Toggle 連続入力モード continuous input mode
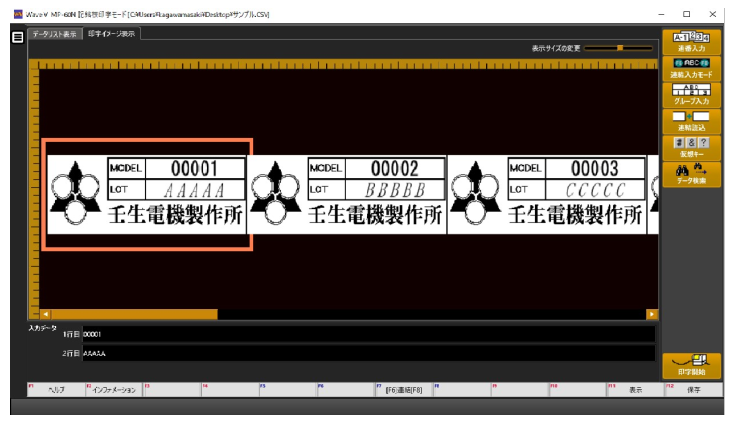The image size is (733, 423). pyautogui.click(x=691, y=67)
